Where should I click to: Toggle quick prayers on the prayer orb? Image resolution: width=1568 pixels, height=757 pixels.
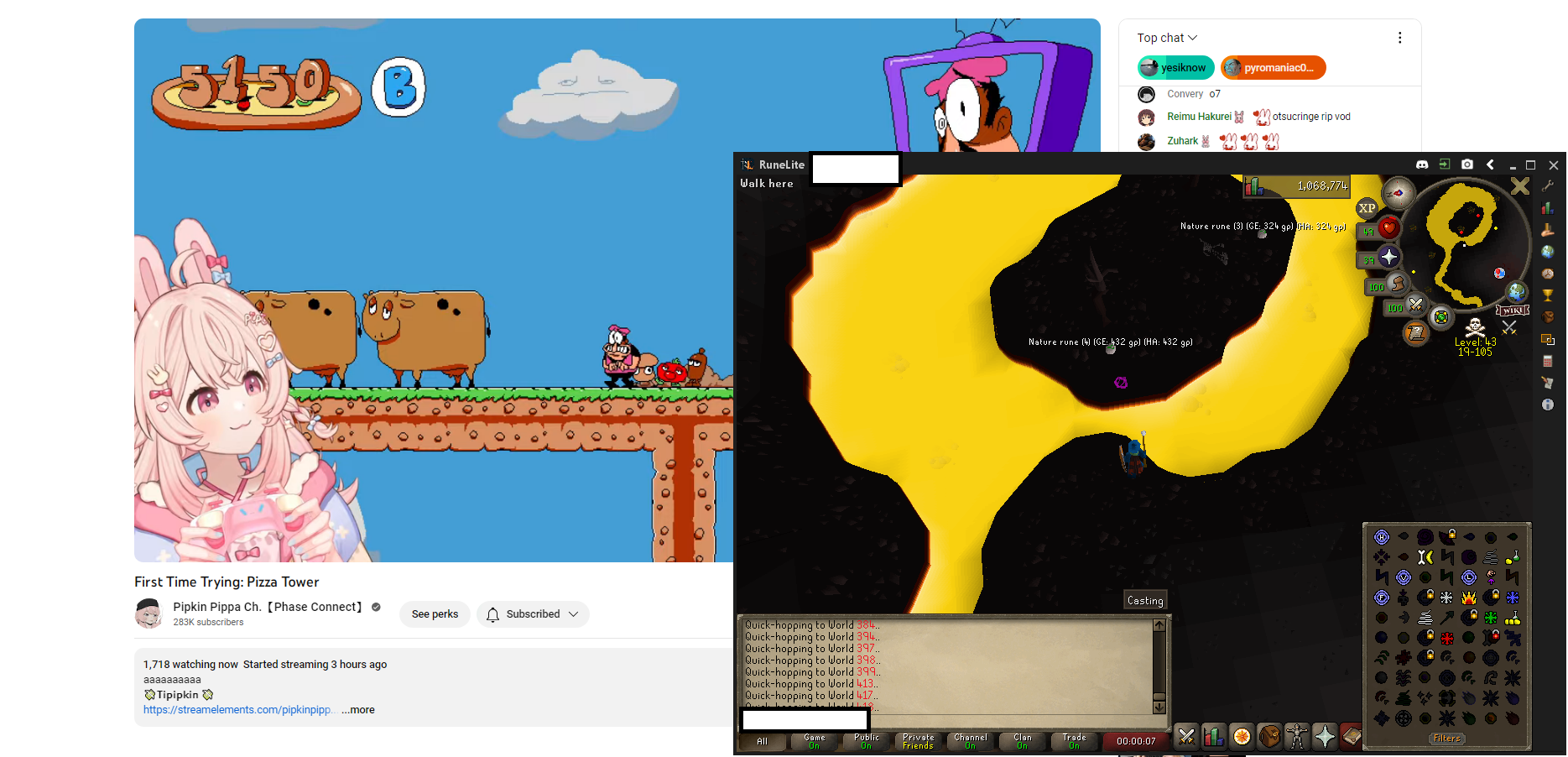[1389, 257]
